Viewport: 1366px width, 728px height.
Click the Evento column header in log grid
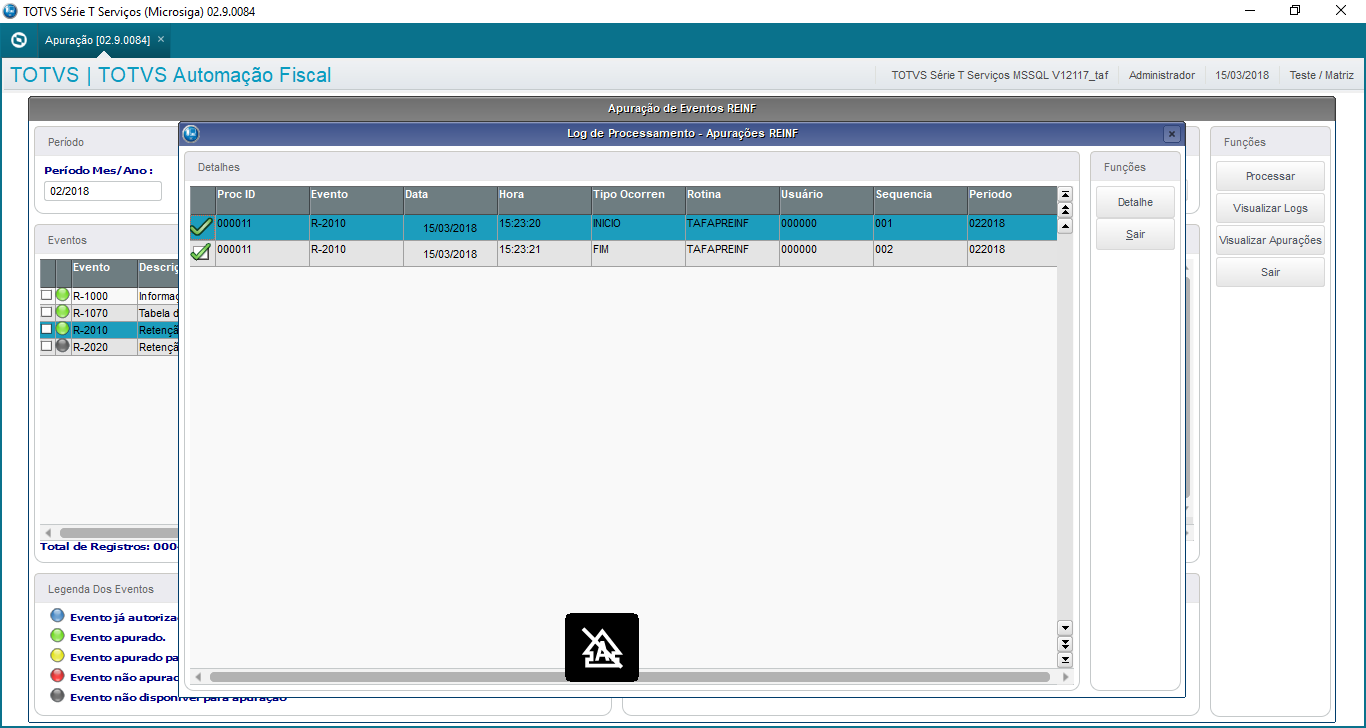355,200
